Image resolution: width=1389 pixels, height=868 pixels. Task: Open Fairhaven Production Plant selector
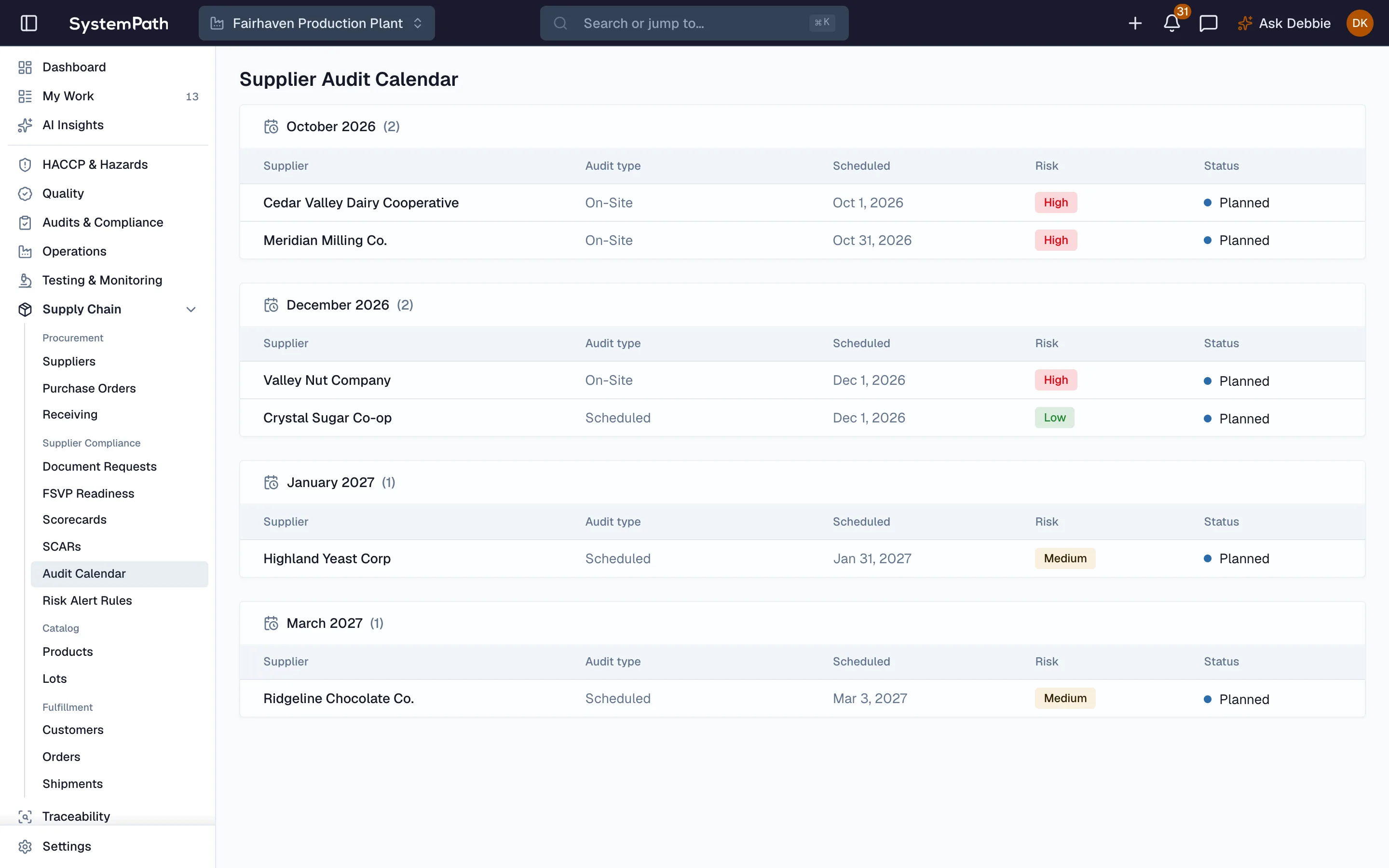316,23
